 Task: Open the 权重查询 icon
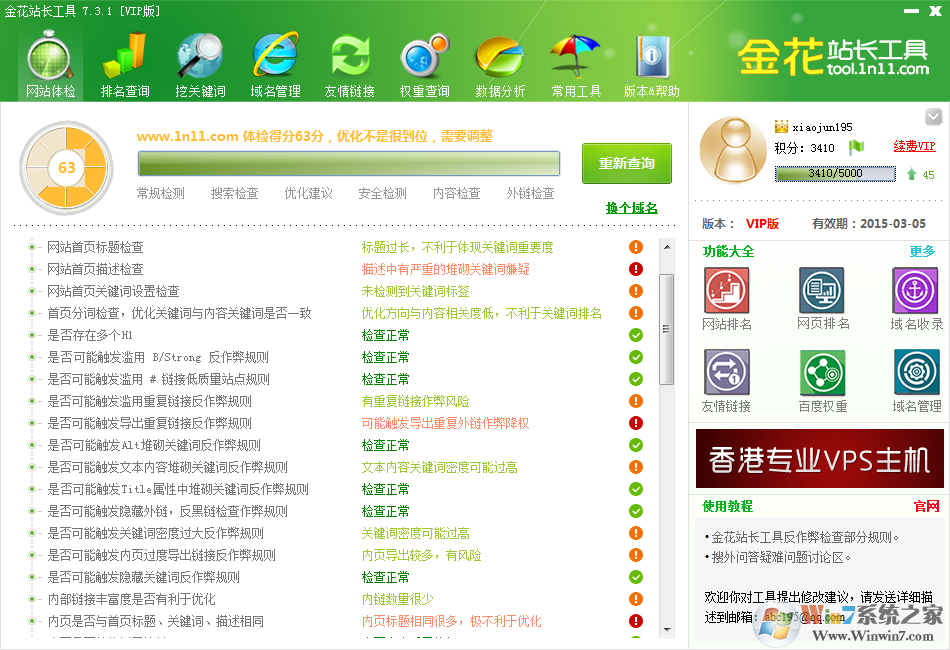pyautogui.click(x=425, y=65)
